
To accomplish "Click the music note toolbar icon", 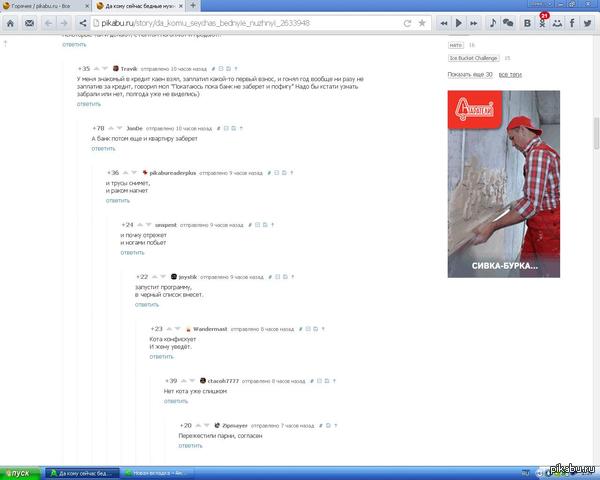I will [x=492, y=23].
